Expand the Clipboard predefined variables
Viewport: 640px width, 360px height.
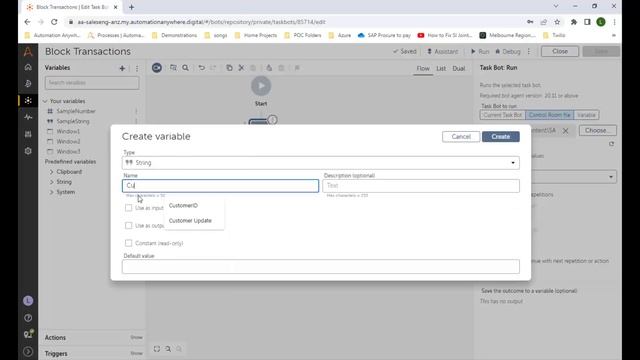51,172
